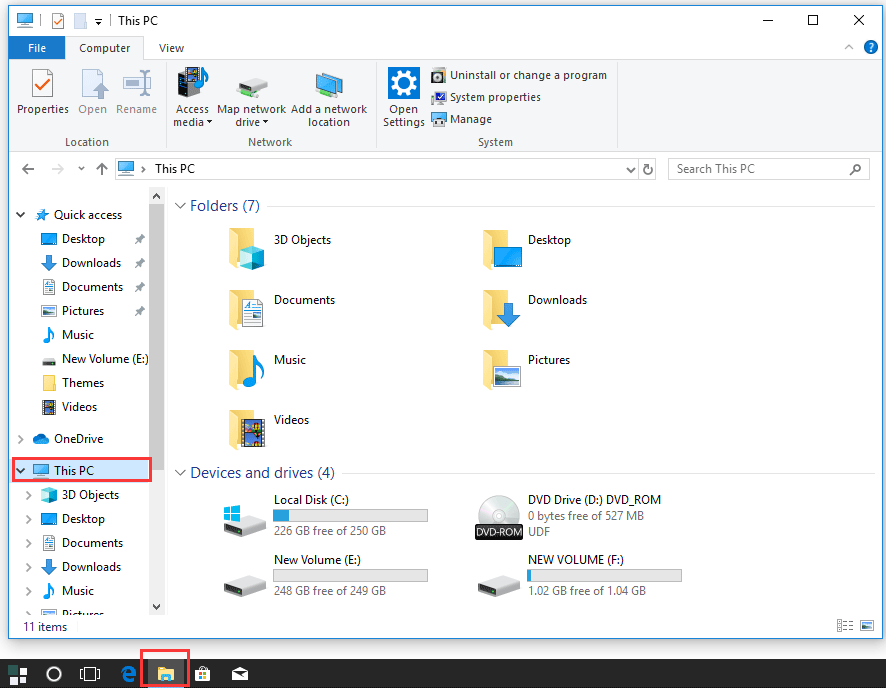Select Pictures under Quick access

(x=82, y=311)
